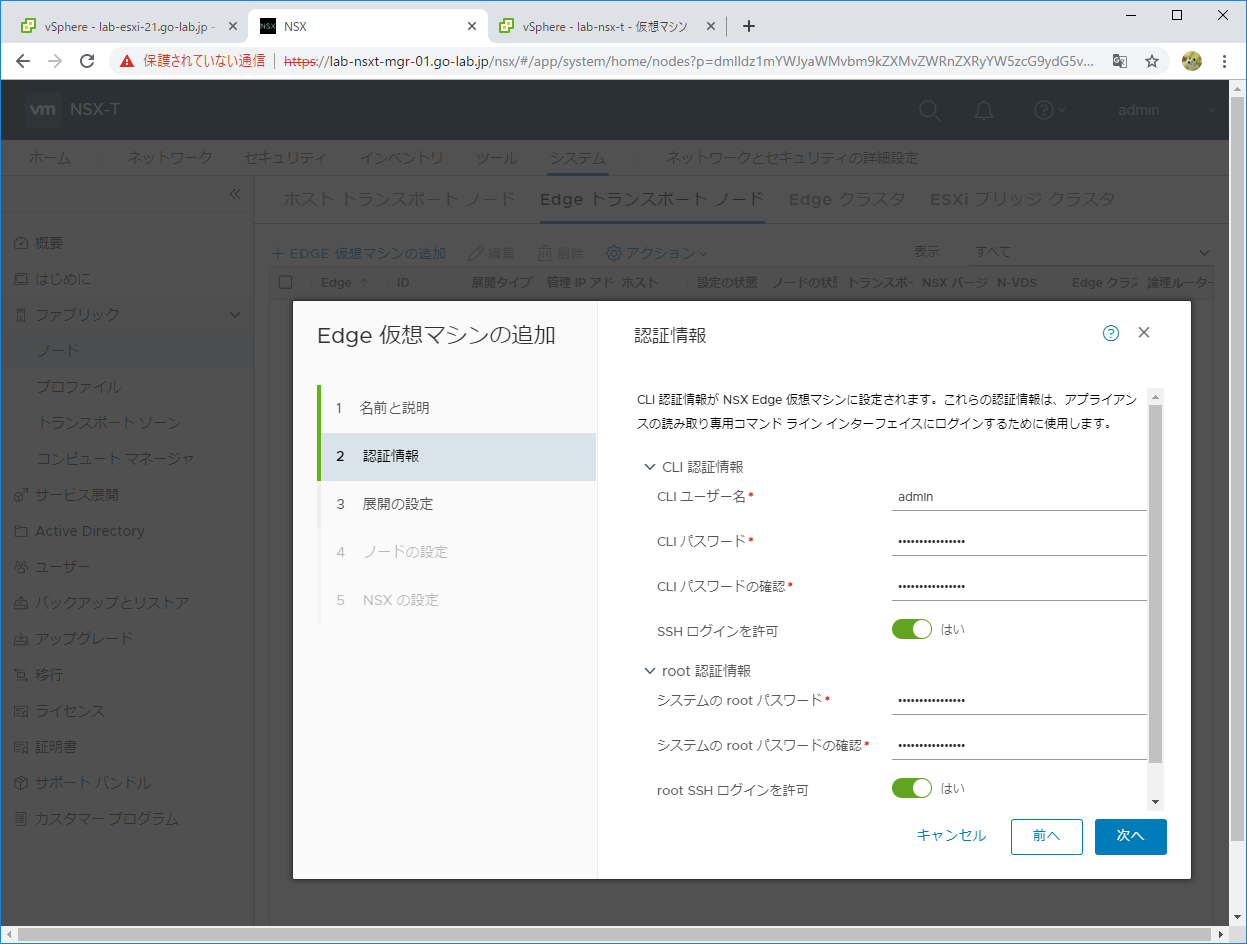The image size is (1247, 944).
Task: Switch to the セキュリティ menu
Action: click(285, 158)
